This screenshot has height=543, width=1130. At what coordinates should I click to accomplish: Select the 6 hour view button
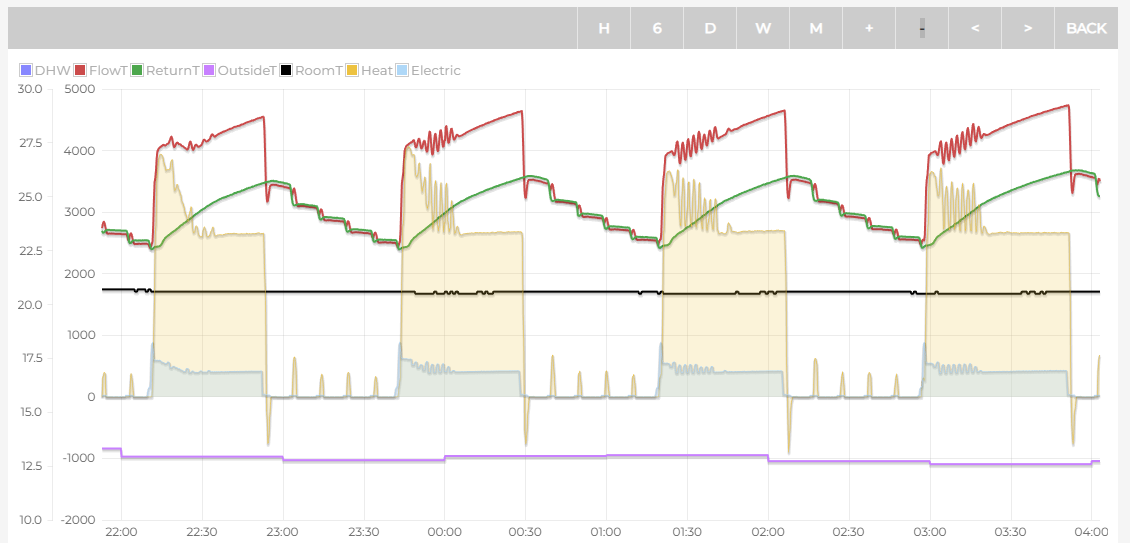coord(657,28)
